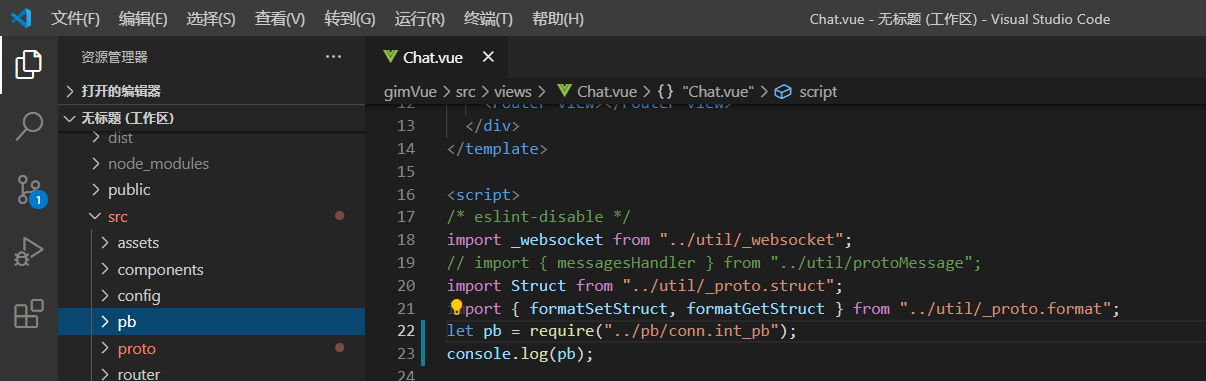This screenshot has width=1206, height=381.
Task: Close the Chat.vue editor tab
Action: (x=488, y=57)
